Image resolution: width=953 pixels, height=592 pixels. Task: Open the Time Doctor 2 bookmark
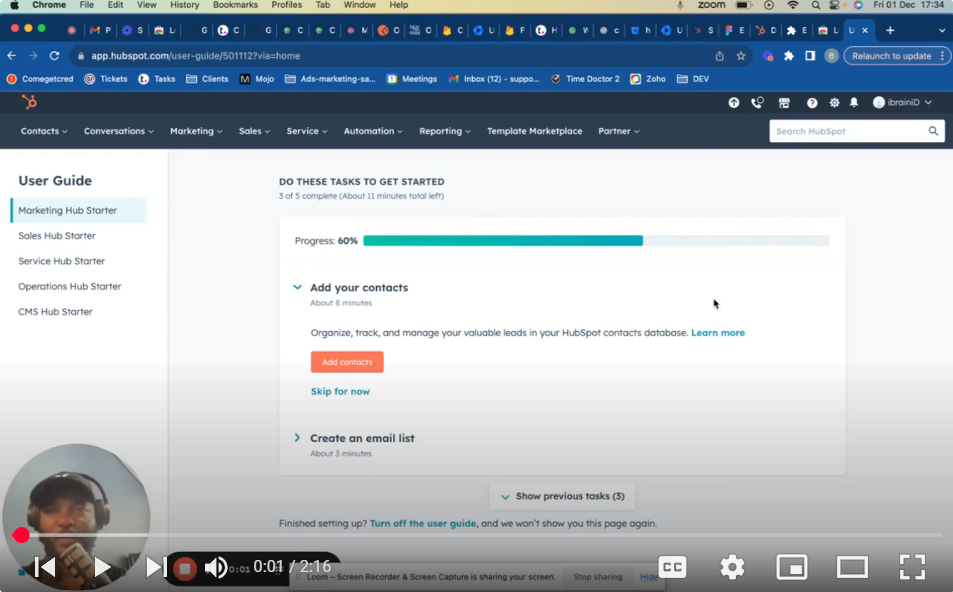point(585,79)
